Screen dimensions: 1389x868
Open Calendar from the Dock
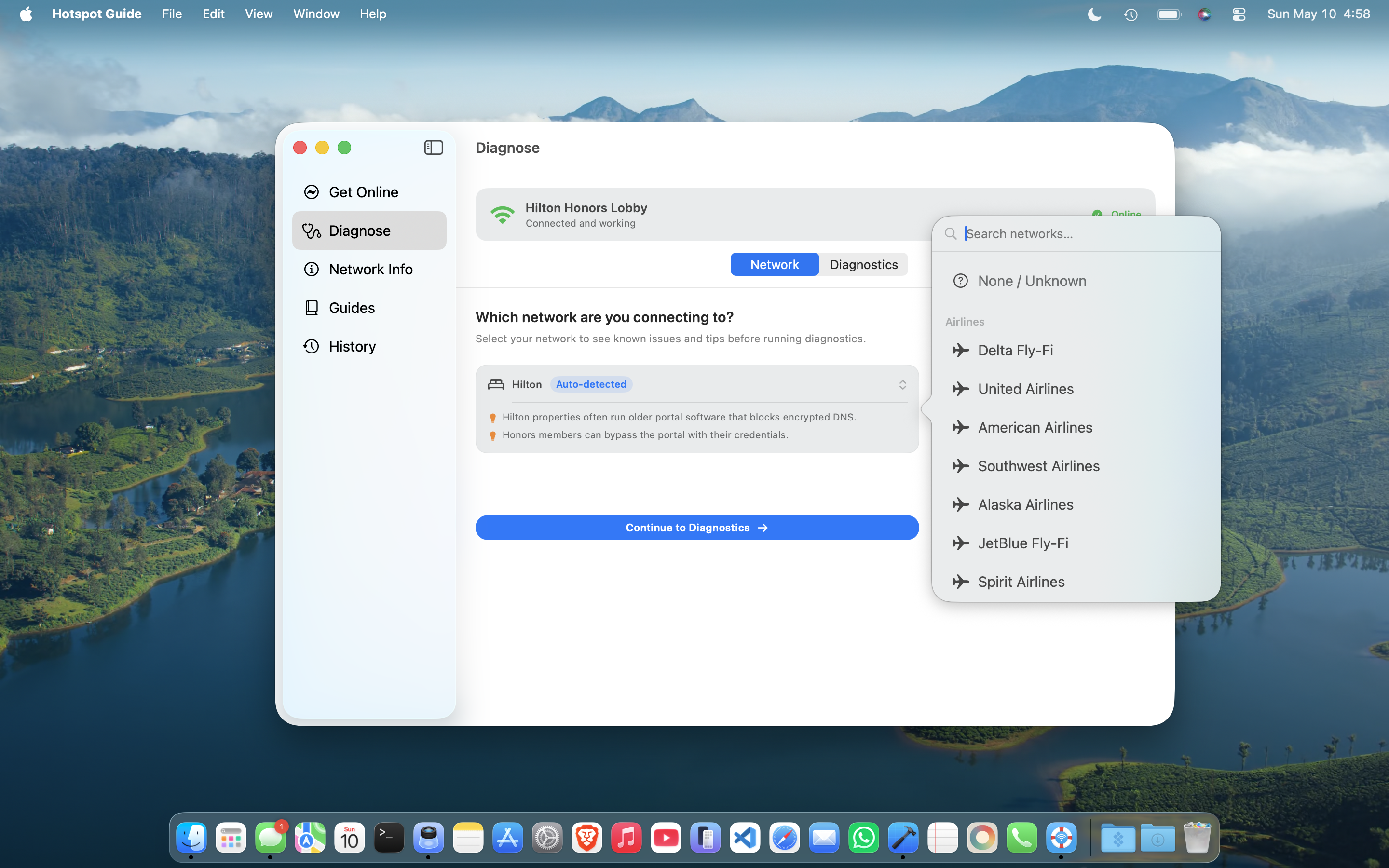click(350, 838)
